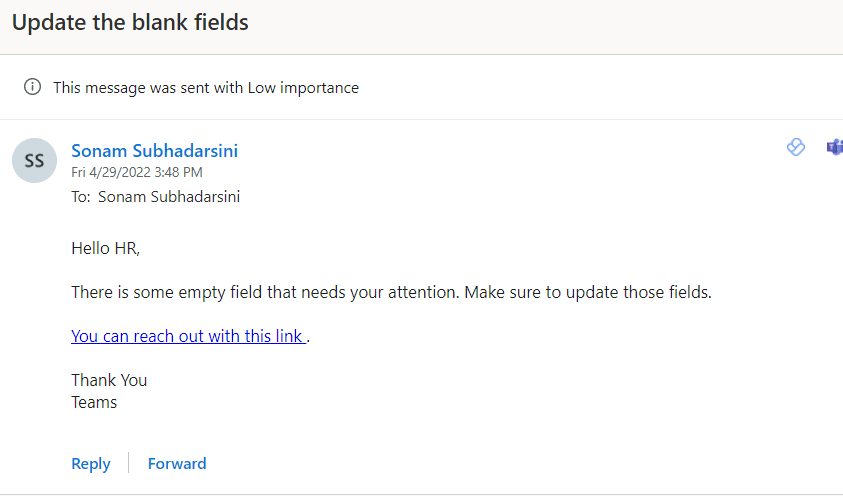
Task: Reply to this email
Action: pyautogui.click(x=91, y=464)
